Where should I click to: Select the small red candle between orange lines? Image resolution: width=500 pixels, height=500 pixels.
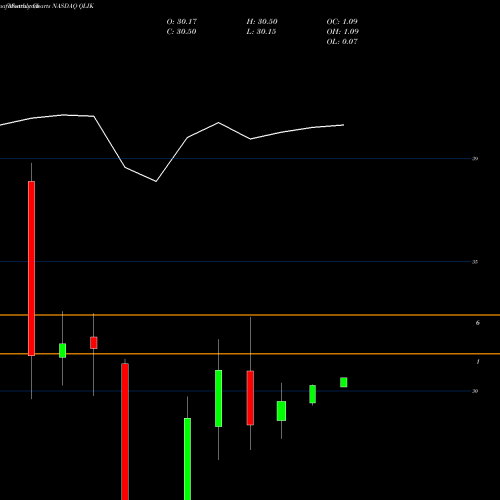94,343
